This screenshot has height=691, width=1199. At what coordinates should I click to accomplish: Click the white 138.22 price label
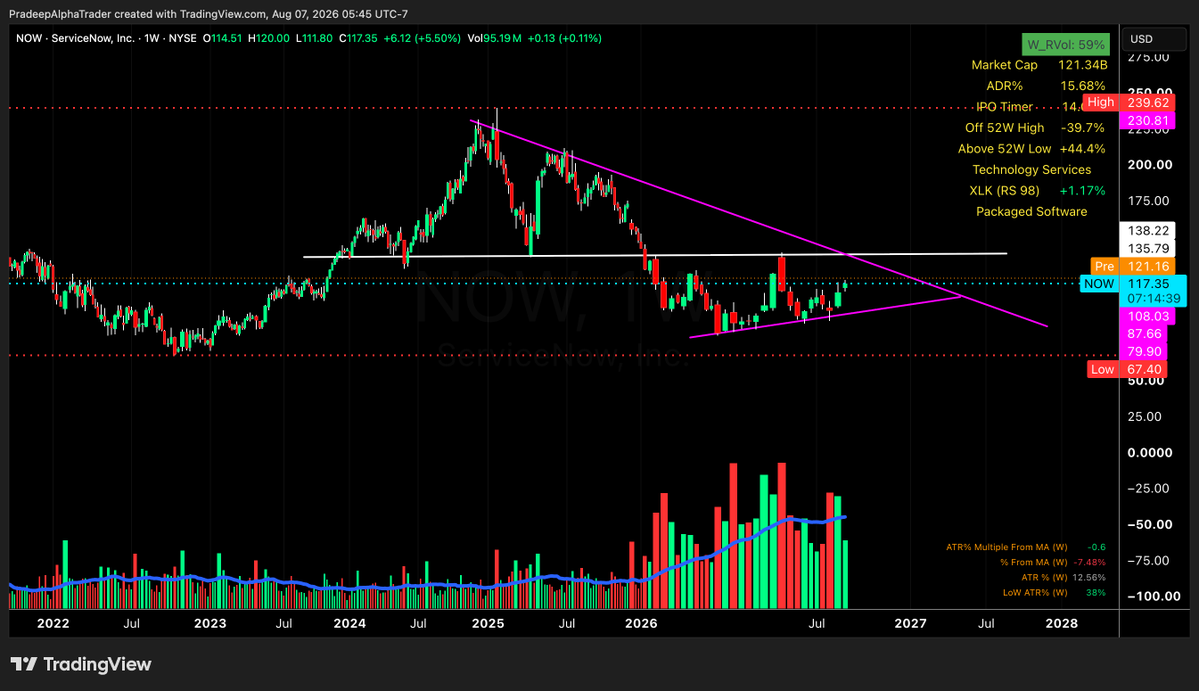click(x=1147, y=230)
